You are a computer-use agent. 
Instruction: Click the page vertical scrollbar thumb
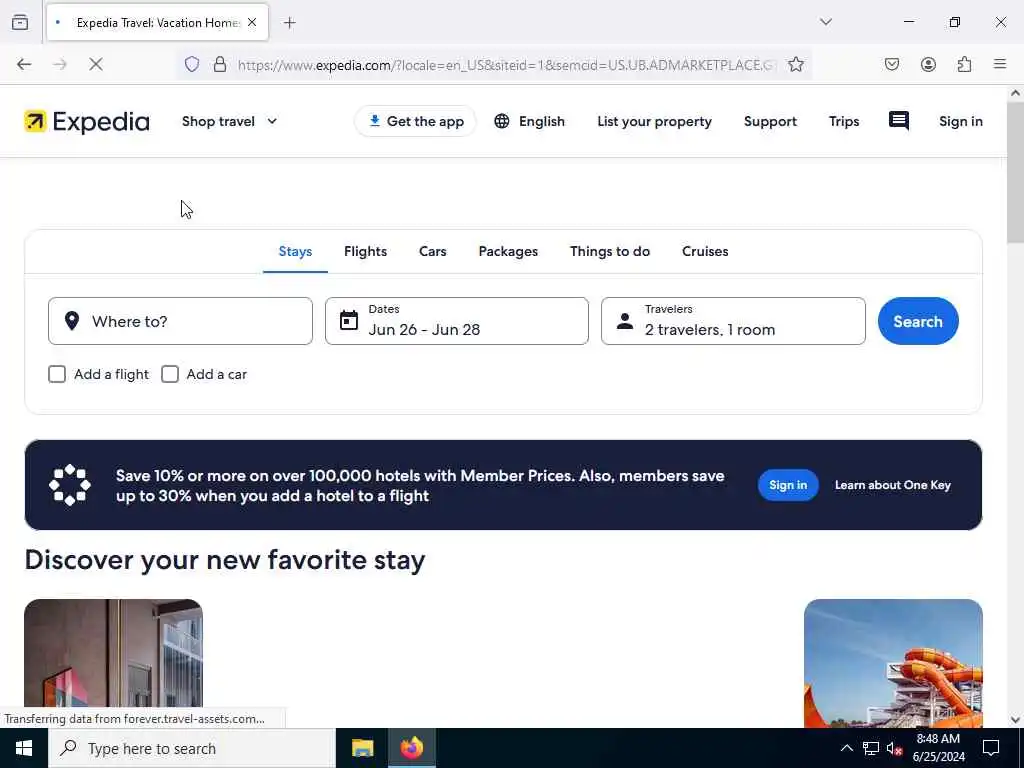[x=1015, y=172]
